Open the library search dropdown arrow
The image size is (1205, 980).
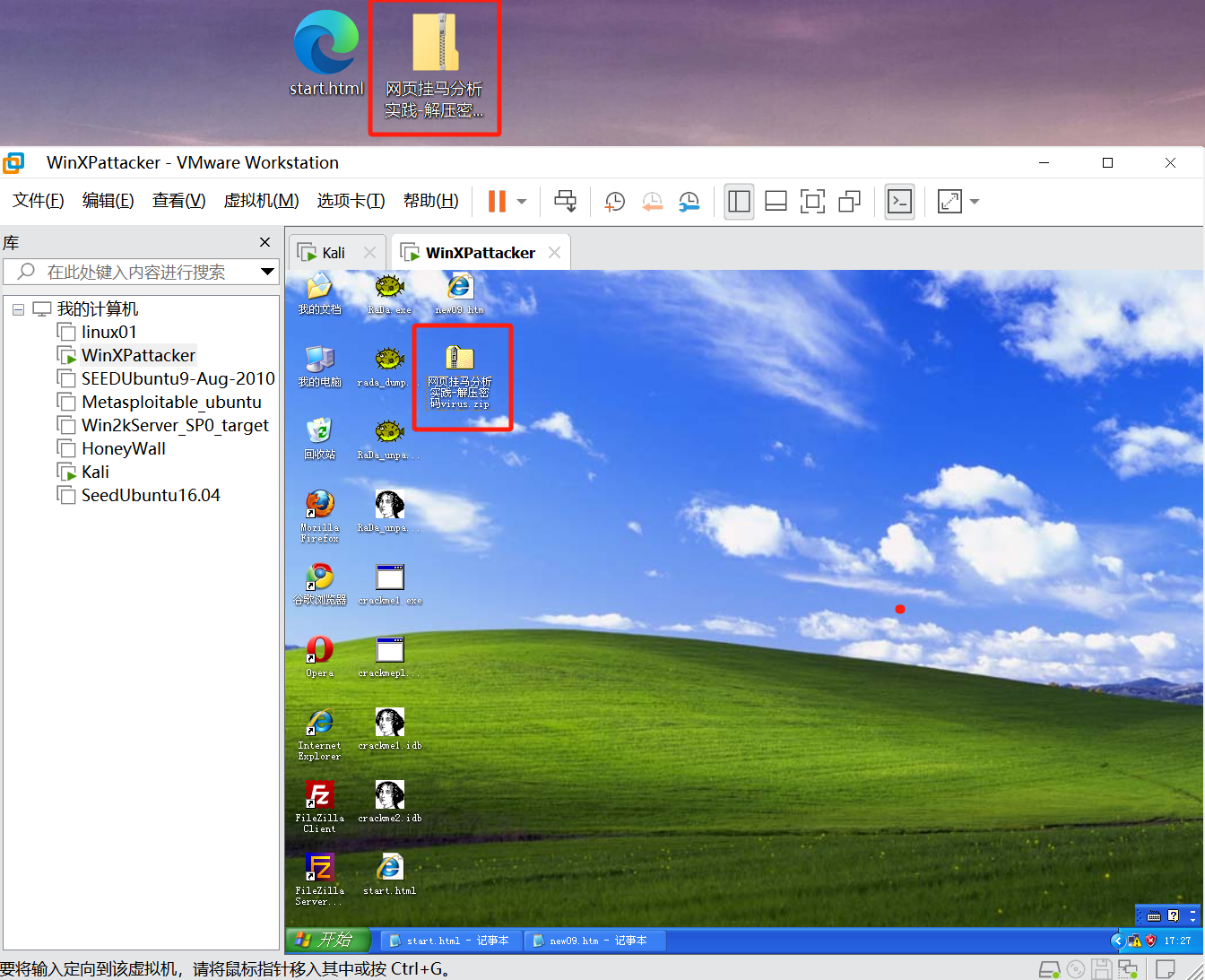(267, 272)
